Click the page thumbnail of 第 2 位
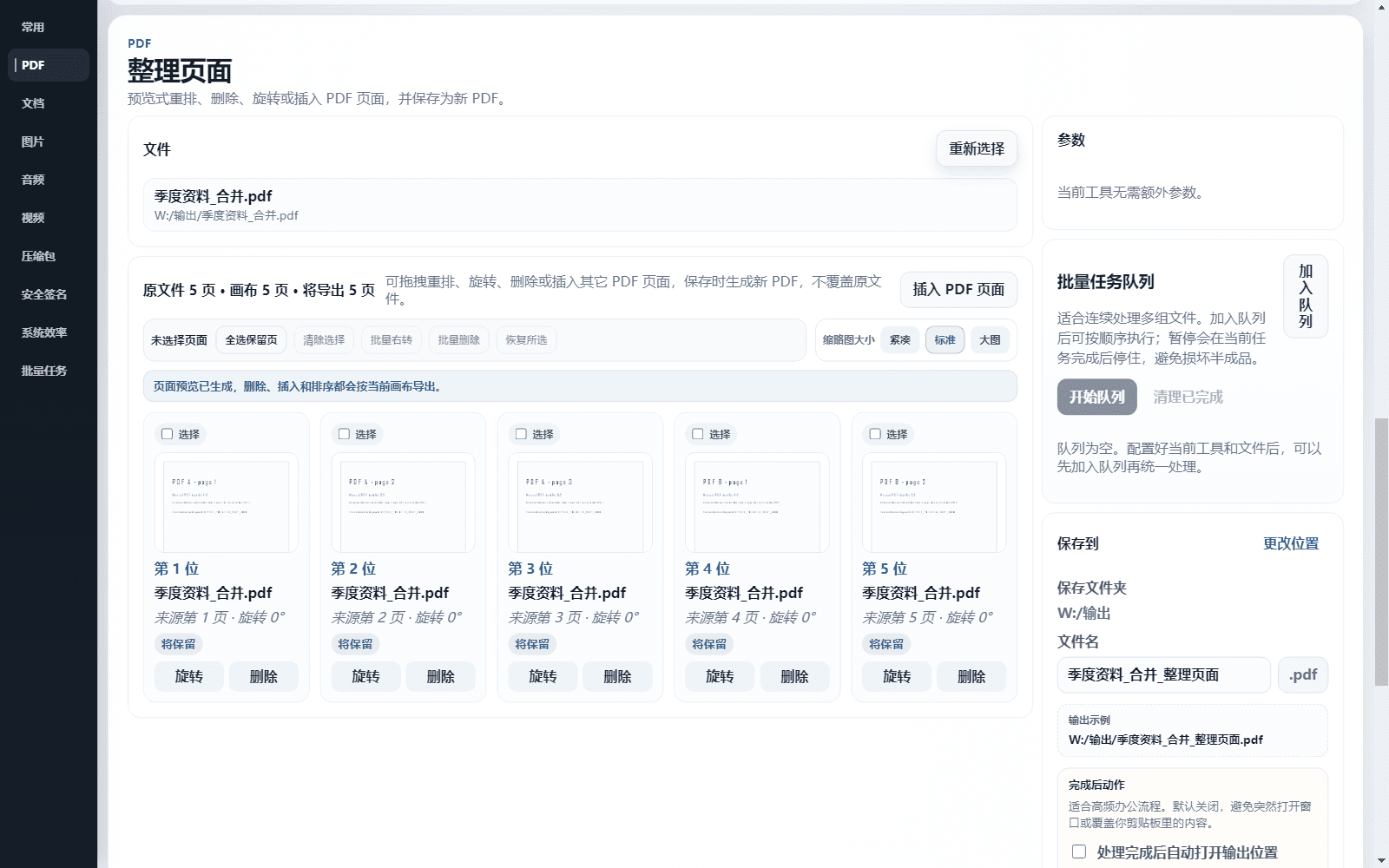The width and height of the screenshot is (1389, 868). click(404, 503)
